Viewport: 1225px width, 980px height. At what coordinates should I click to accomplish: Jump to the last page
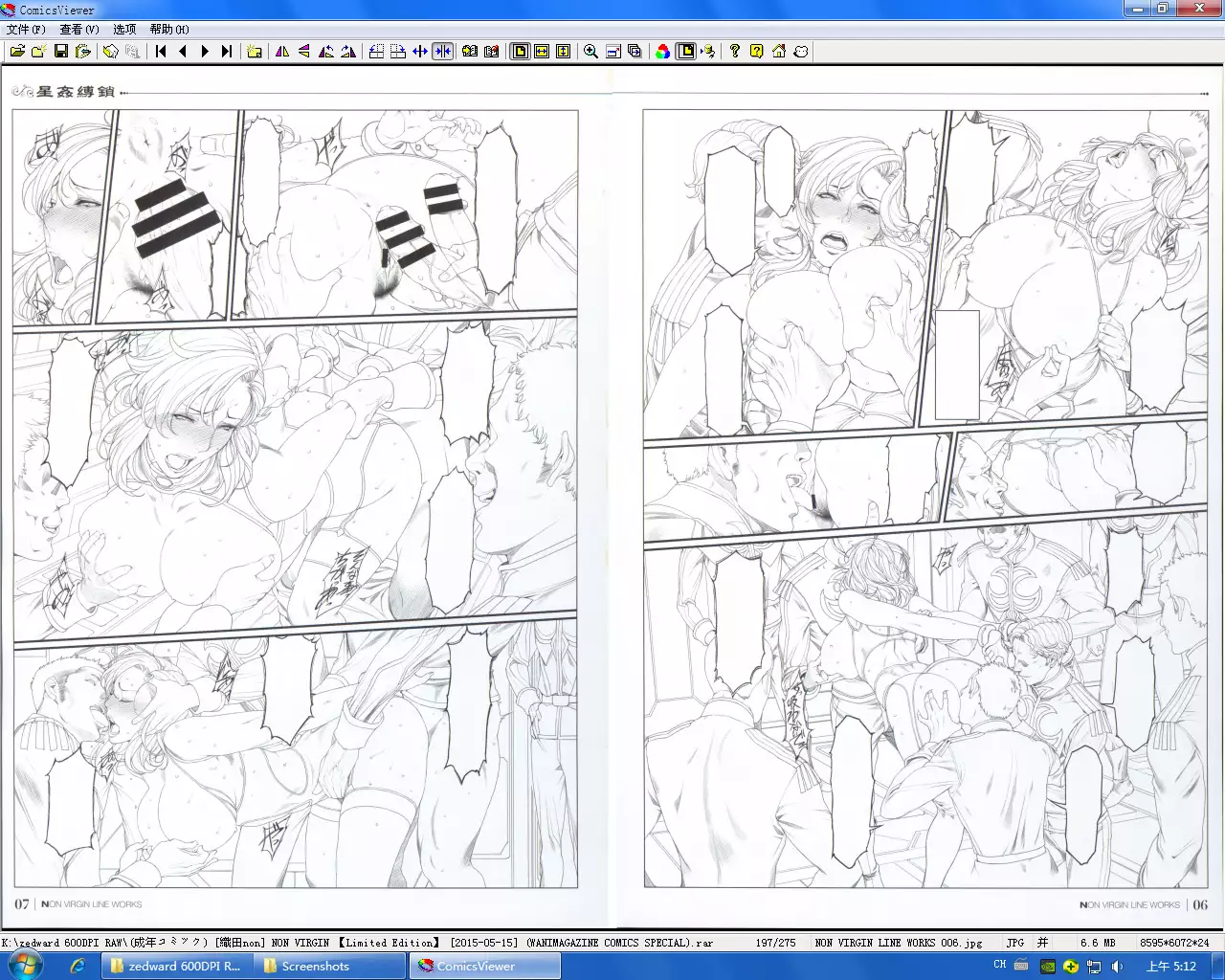pyautogui.click(x=227, y=52)
